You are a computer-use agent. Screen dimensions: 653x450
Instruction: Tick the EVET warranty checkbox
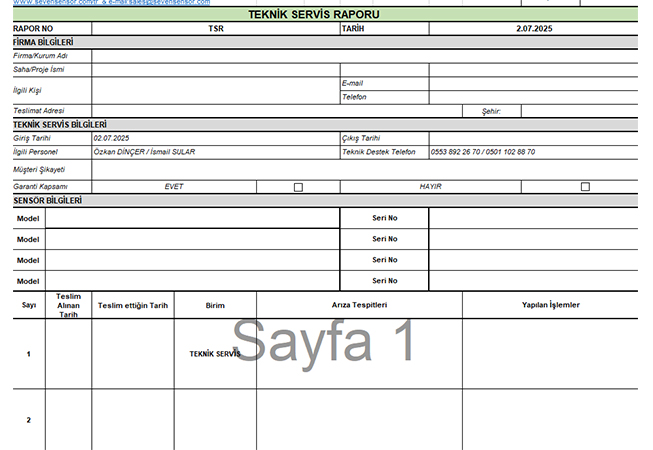coord(298,187)
